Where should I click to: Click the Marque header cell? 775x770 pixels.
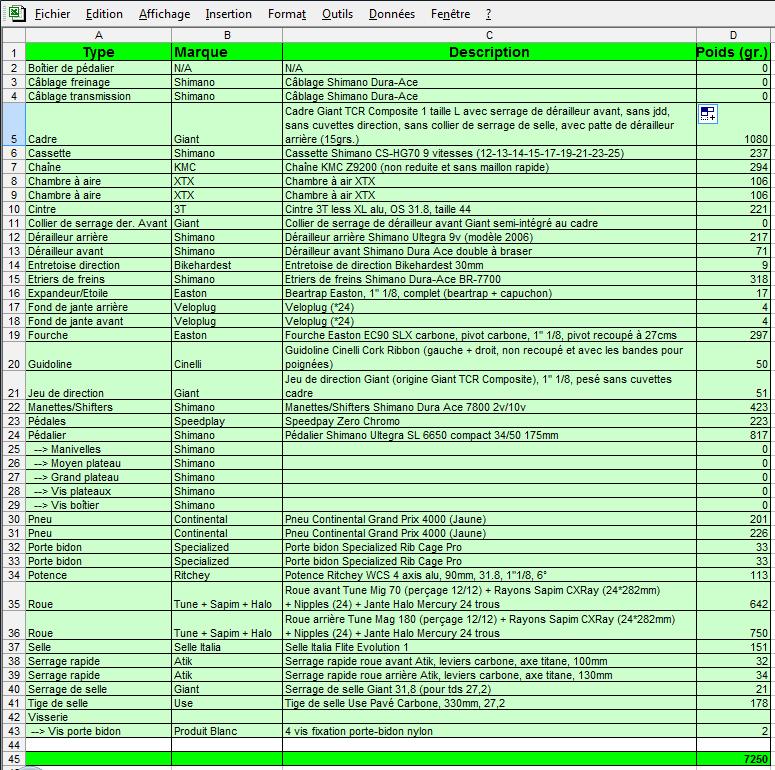[x=227, y=52]
